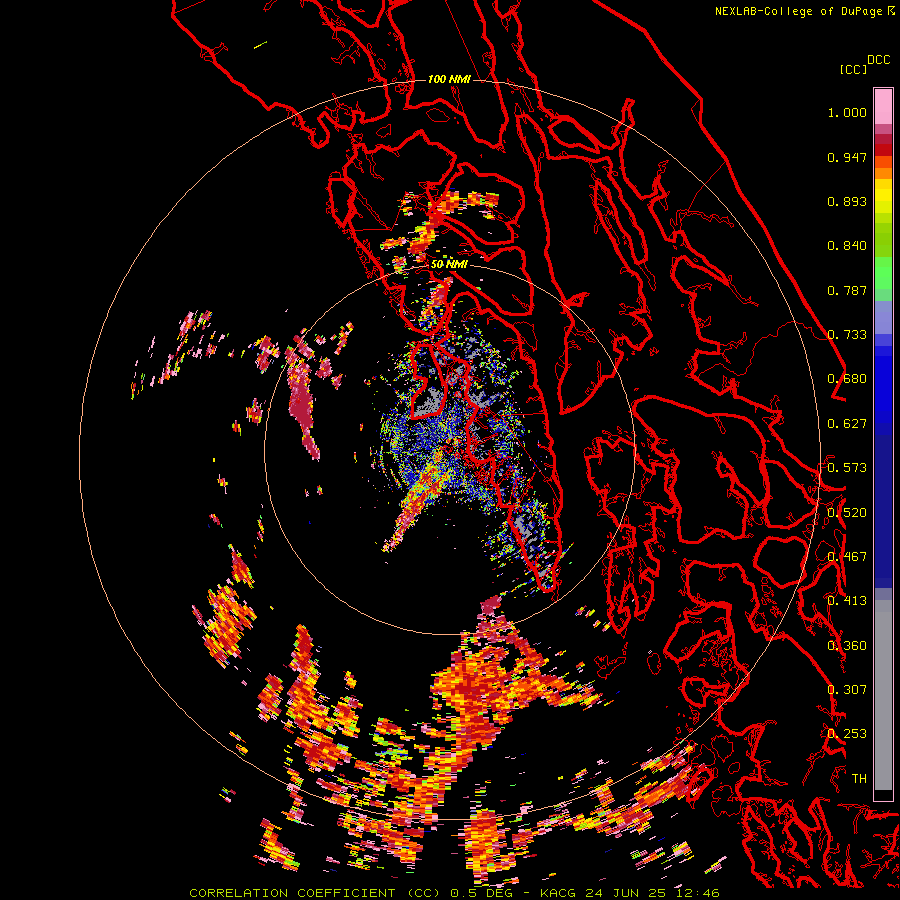This screenshot has height=900, width=900.
Task: Click the TH threshold label
Action: [859, 779]
